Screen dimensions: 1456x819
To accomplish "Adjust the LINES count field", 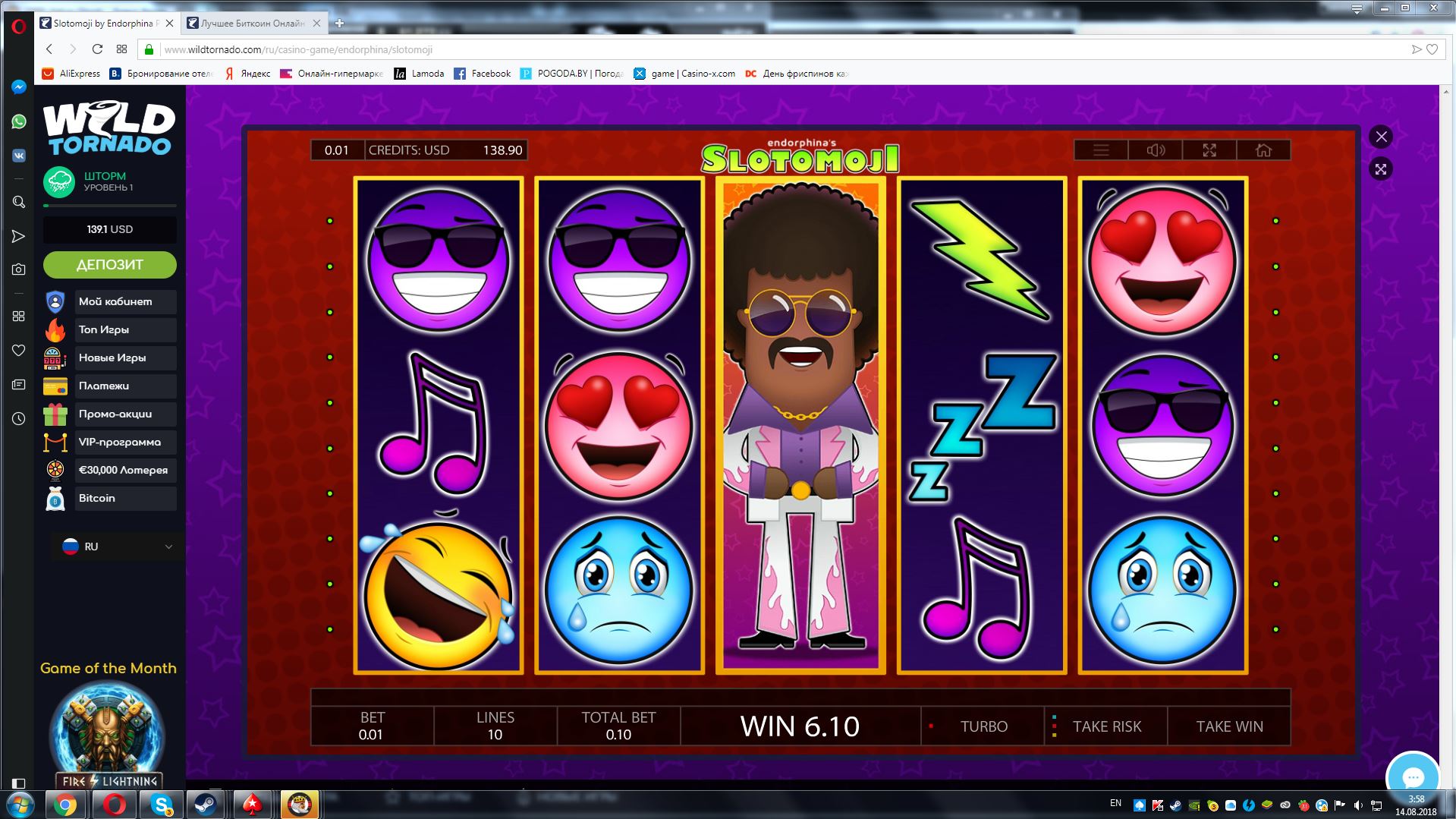I will click(x=495, y=726).
